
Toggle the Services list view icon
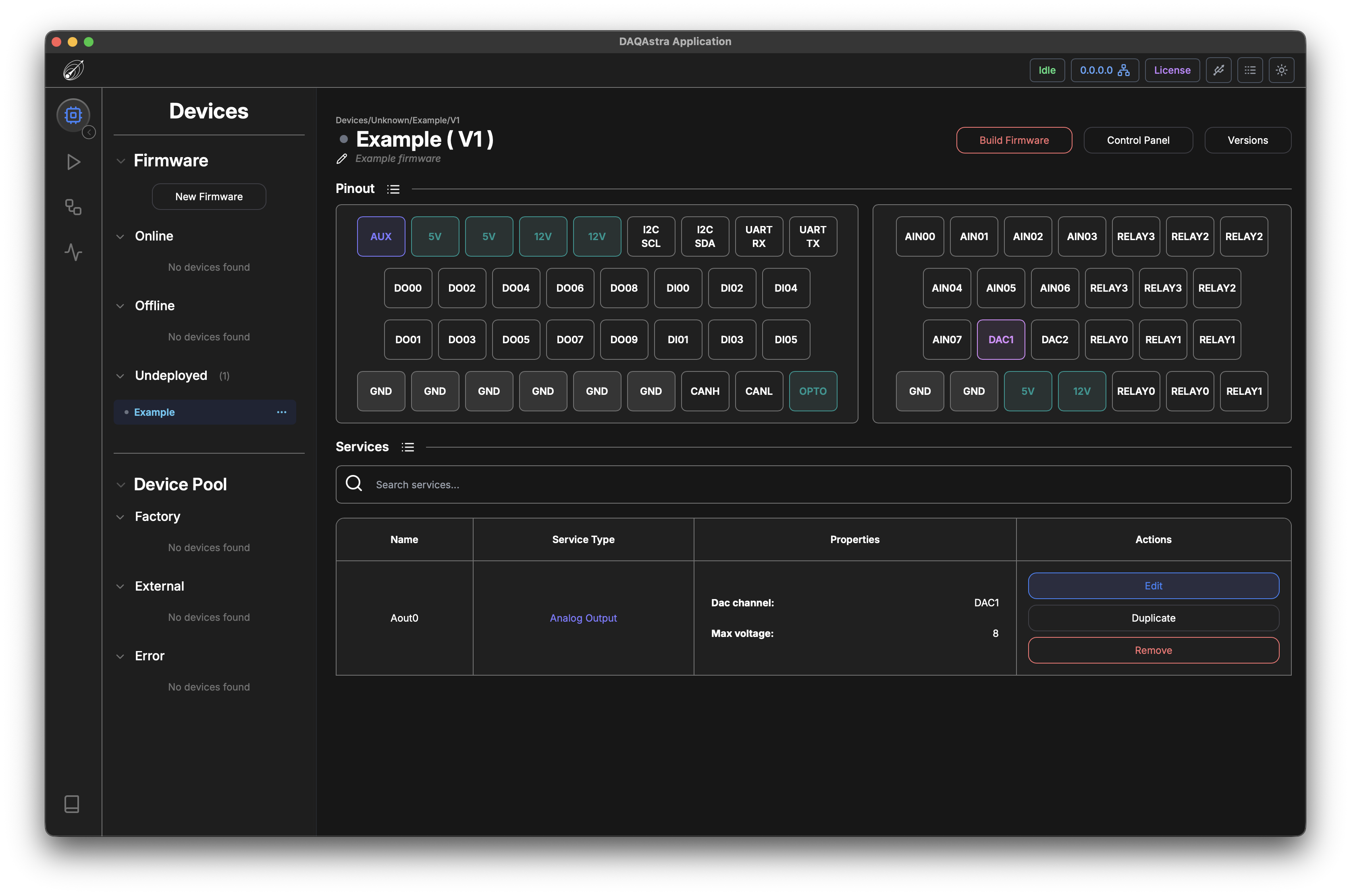[x=407, y=448]
